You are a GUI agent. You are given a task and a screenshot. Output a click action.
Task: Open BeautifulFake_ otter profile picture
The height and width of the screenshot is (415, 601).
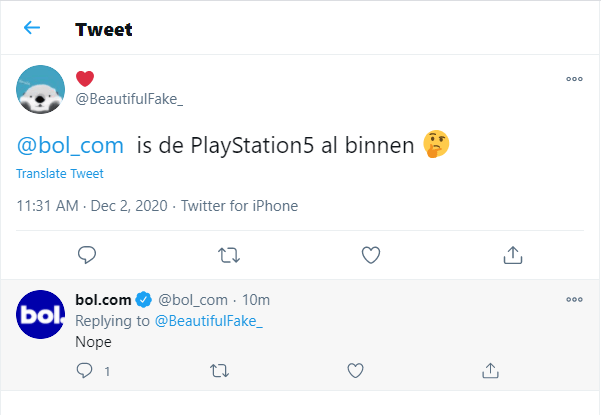click(41, 91)
